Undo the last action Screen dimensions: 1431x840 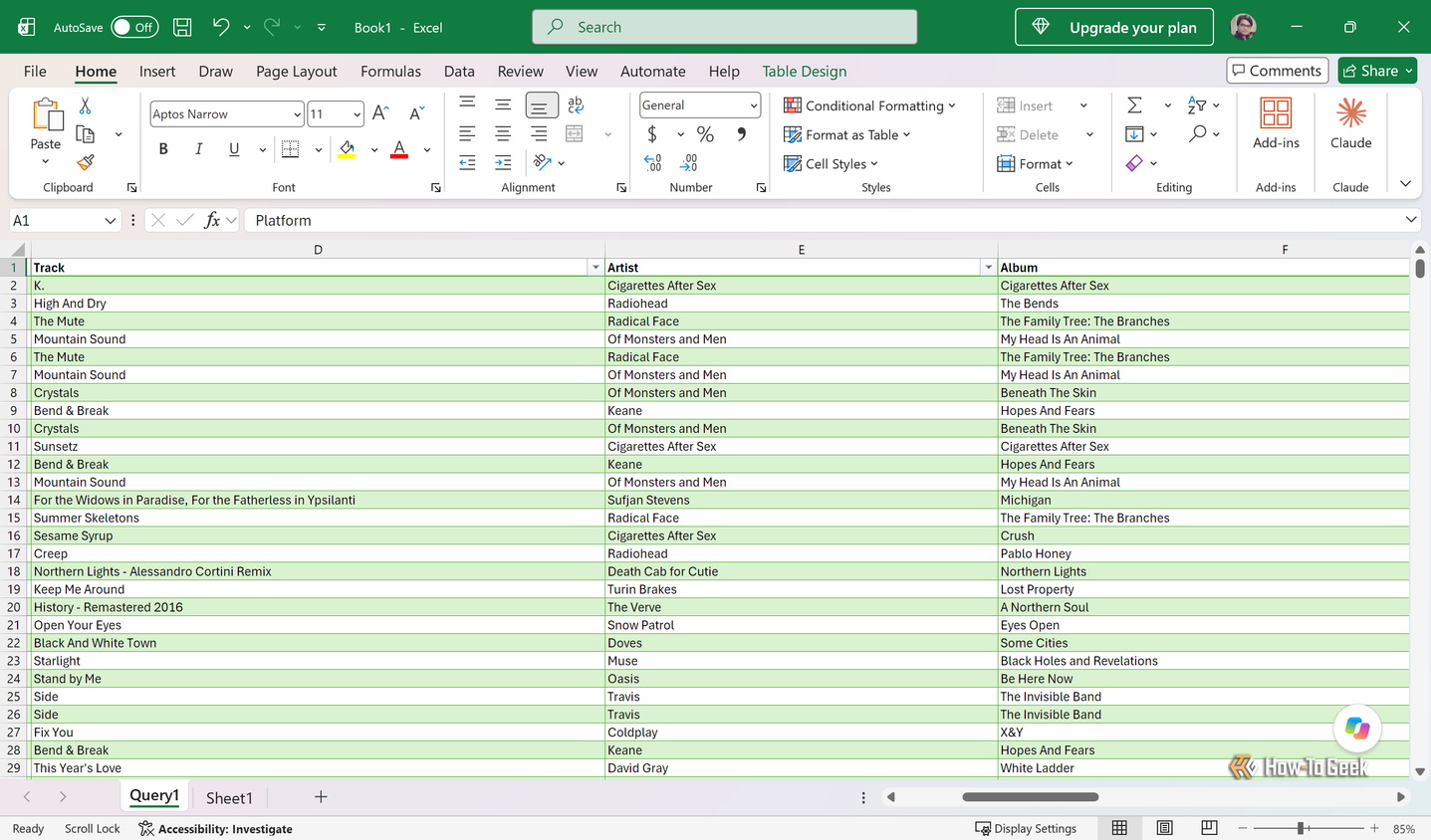tap(221, 27)
